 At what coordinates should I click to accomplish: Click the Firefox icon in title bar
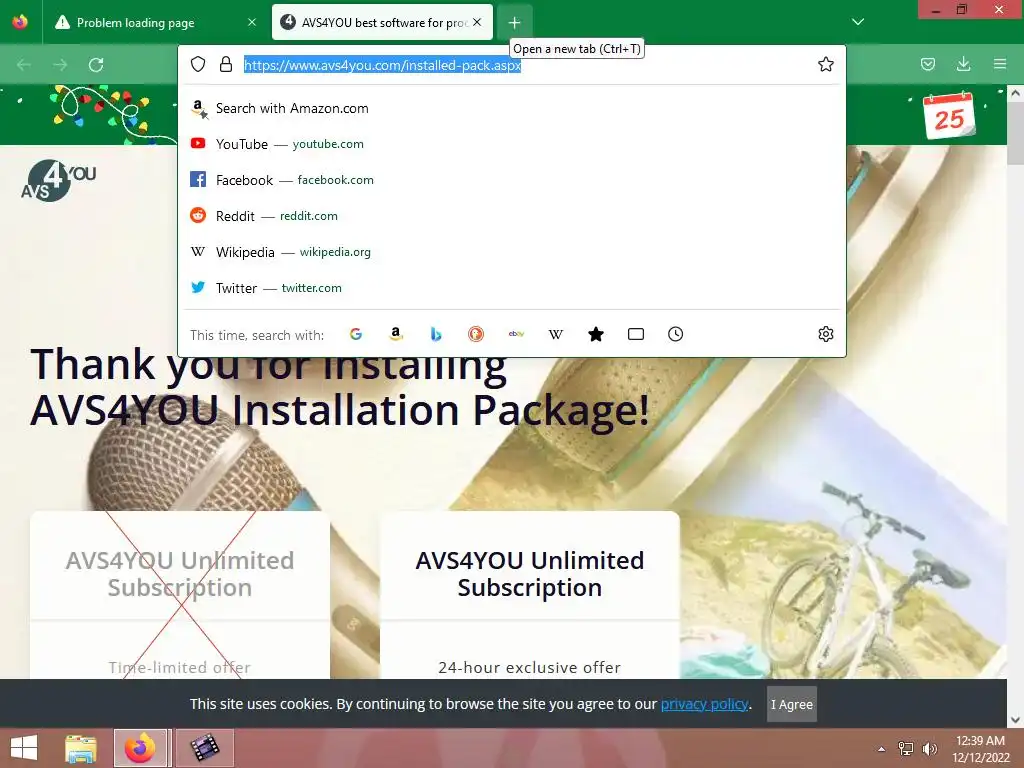click(20, 22)
